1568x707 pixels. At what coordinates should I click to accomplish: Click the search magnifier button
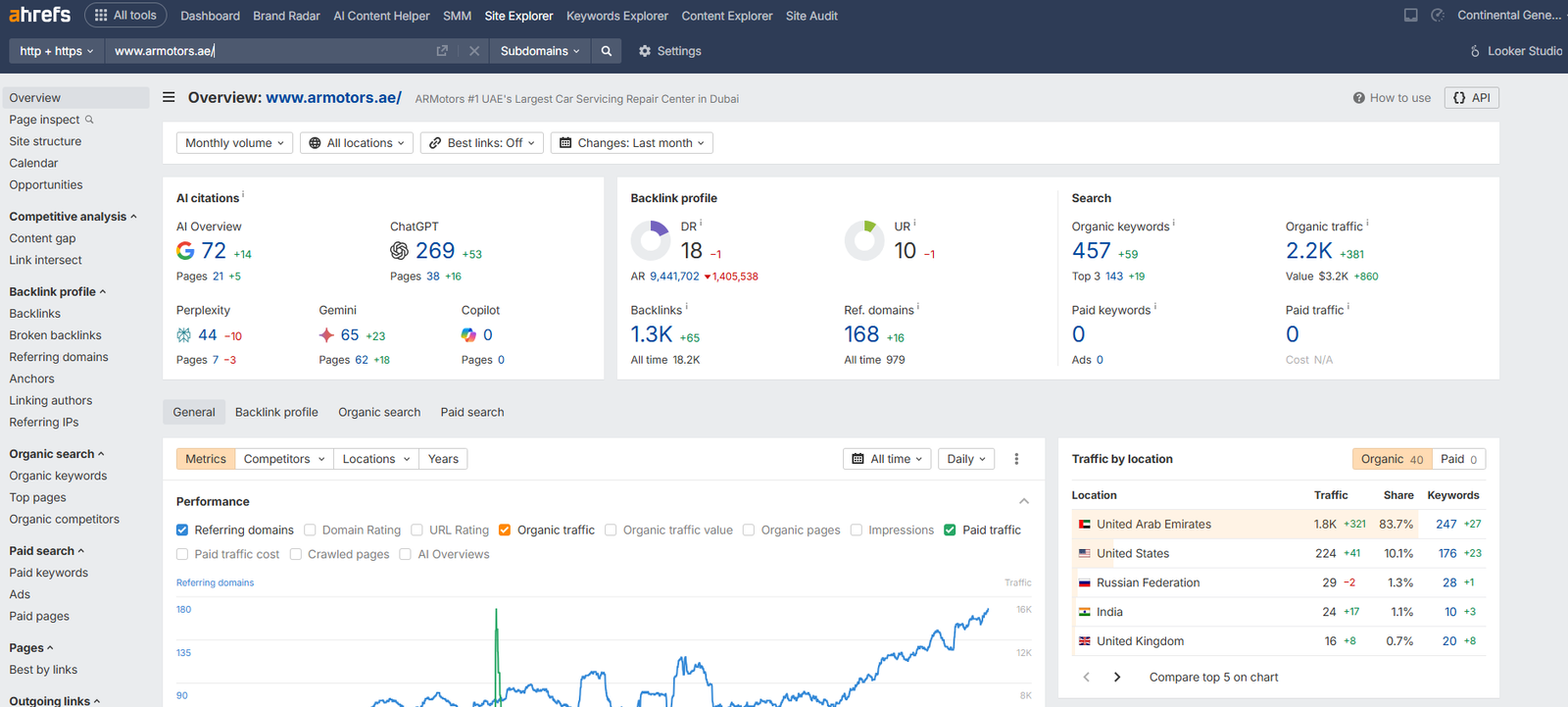[607, 51]
